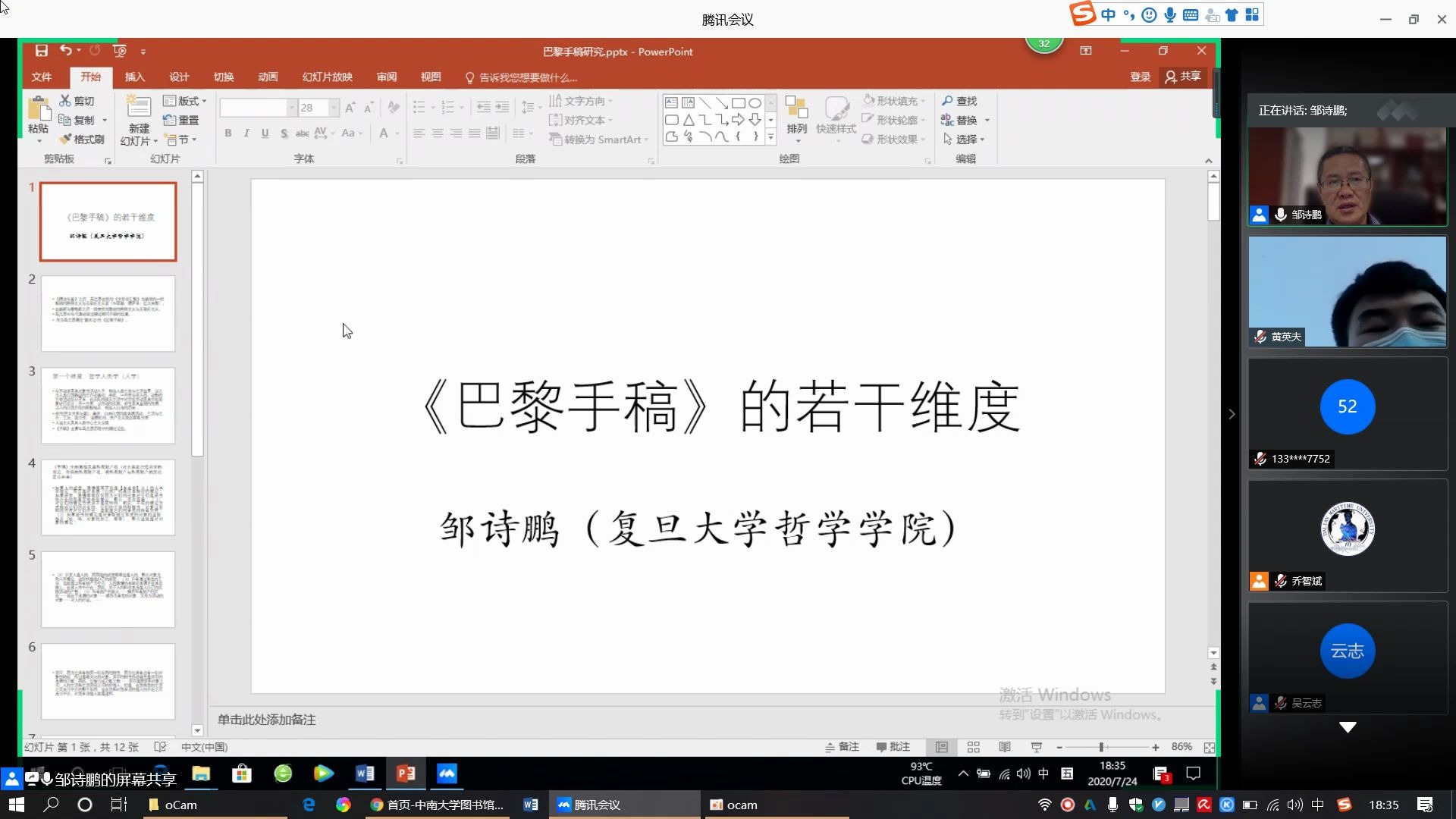The width and height of the screenshot is (1456, 819).
Task: Open PowerPoint from the meeting's shared taskbar
Action: coord(406,773)
